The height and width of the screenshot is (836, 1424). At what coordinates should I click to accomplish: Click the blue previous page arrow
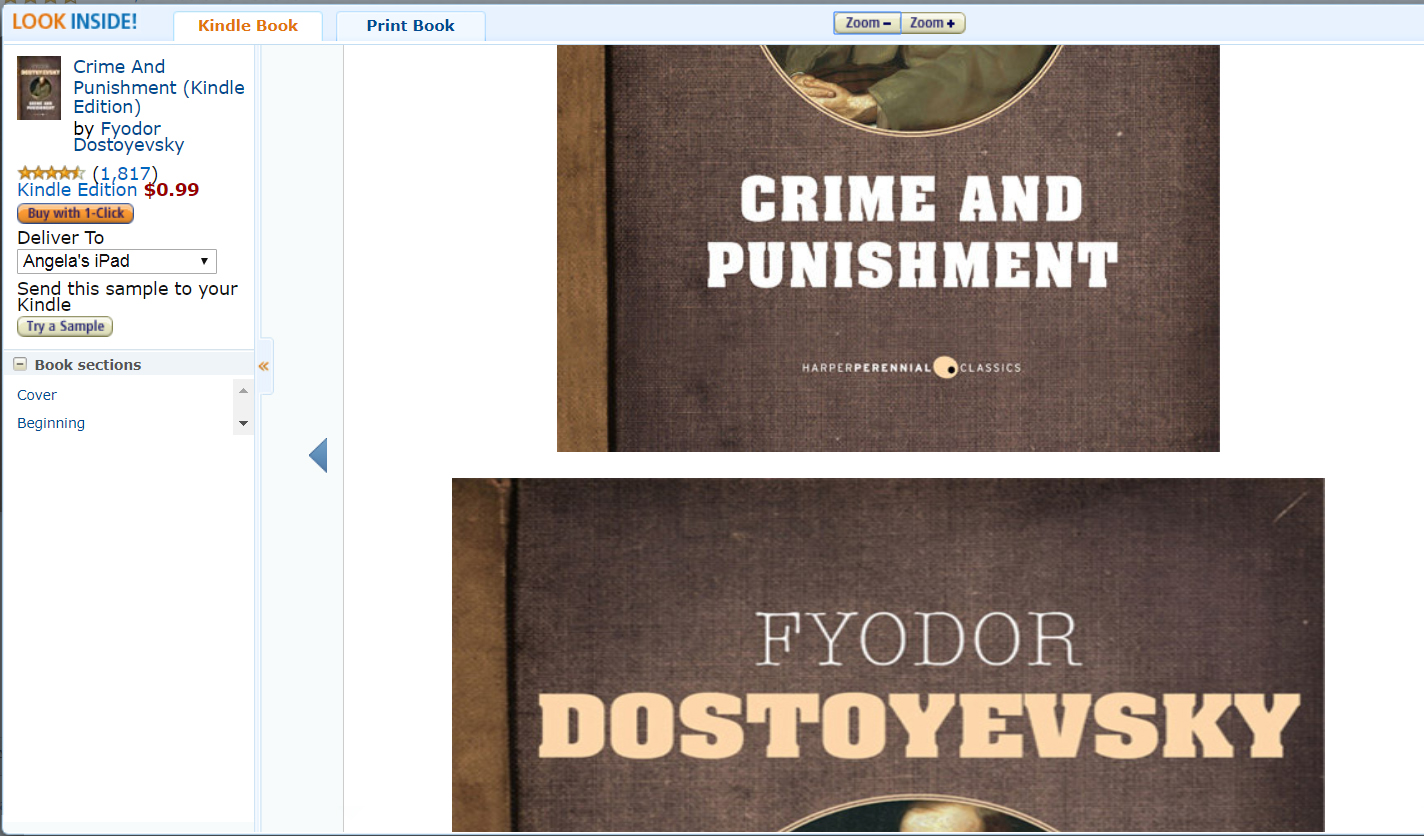[318, 455]
